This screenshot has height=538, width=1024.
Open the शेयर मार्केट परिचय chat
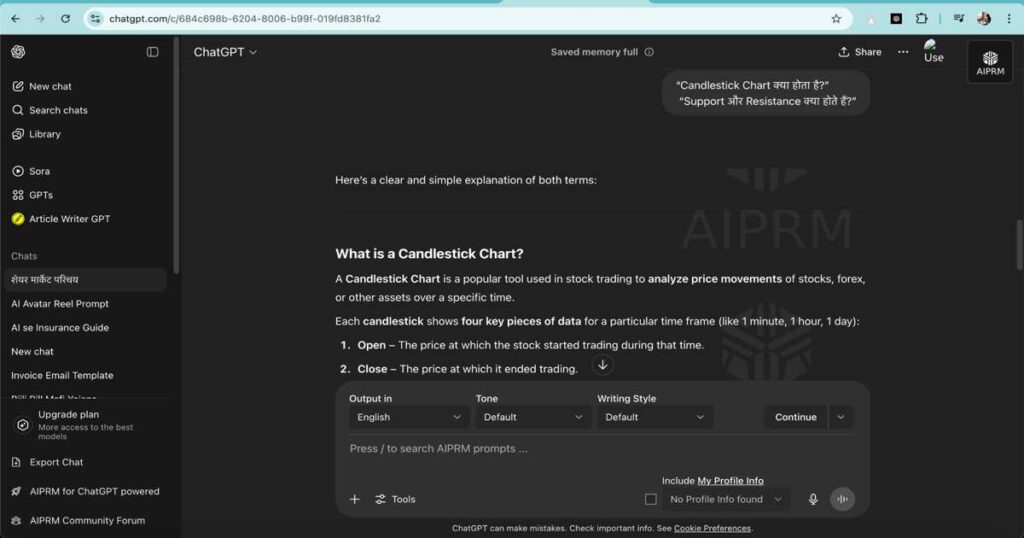pyautogui.click(x=85, y=279)
